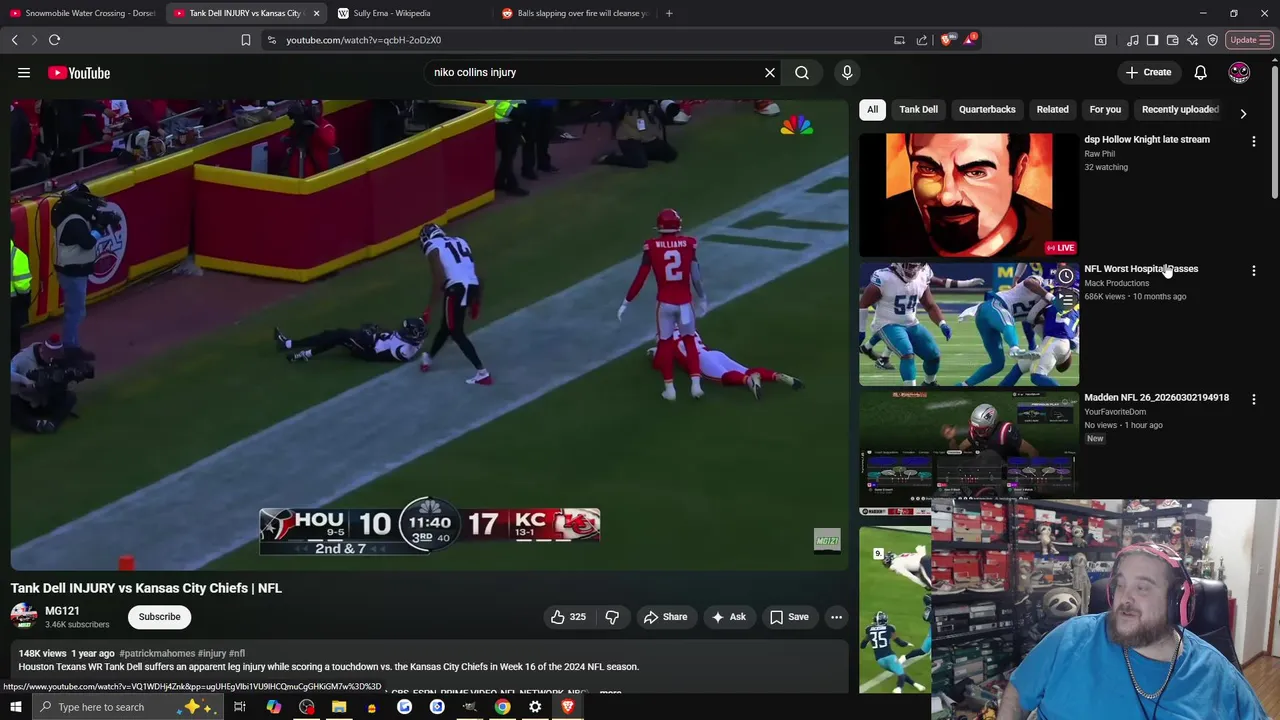Screen dimensions: 1280x720
Task: Open a new browser tab
Action: click(x=669, y=13)
